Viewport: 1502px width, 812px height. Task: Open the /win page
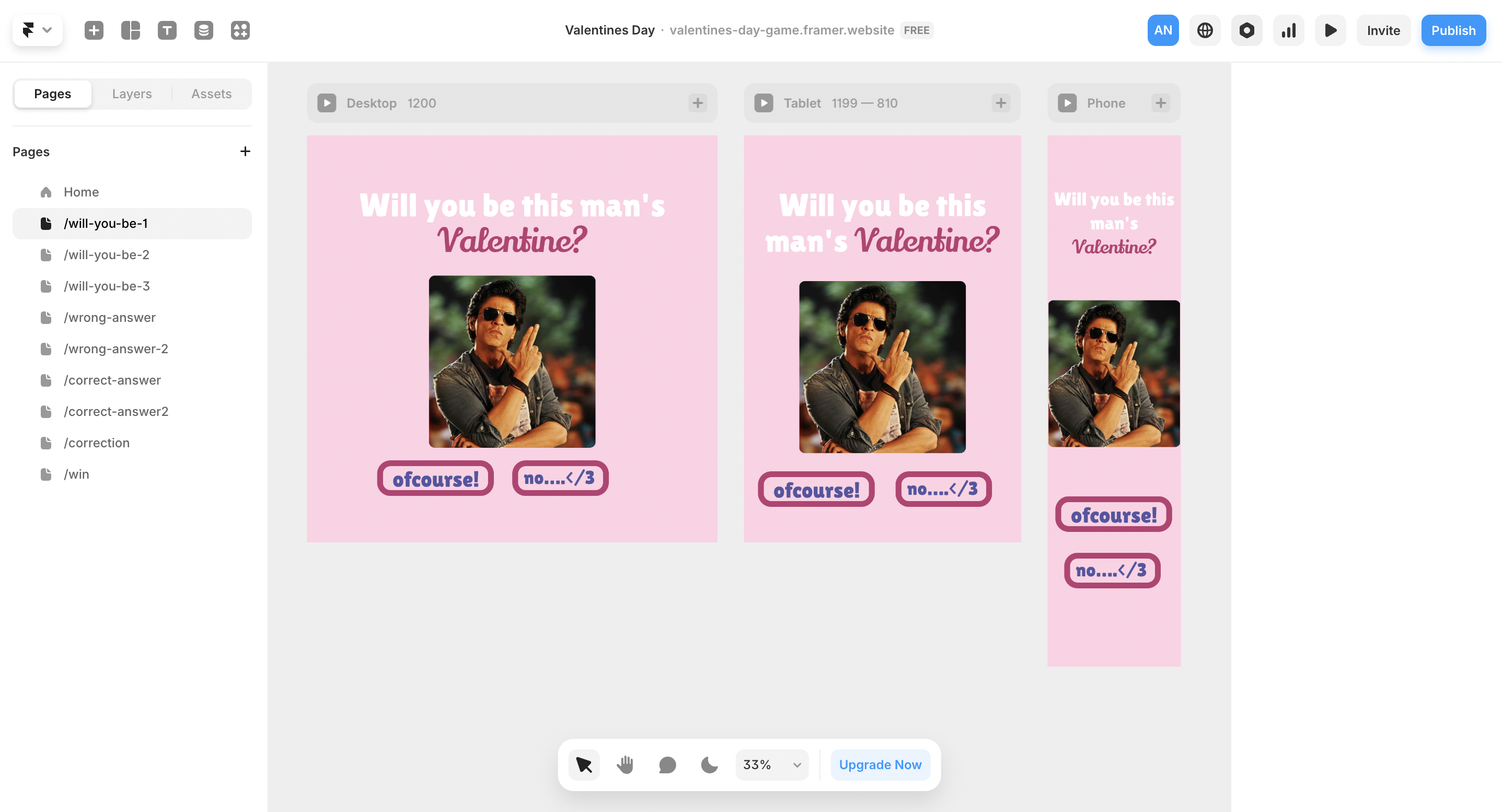tap(132, 474)
